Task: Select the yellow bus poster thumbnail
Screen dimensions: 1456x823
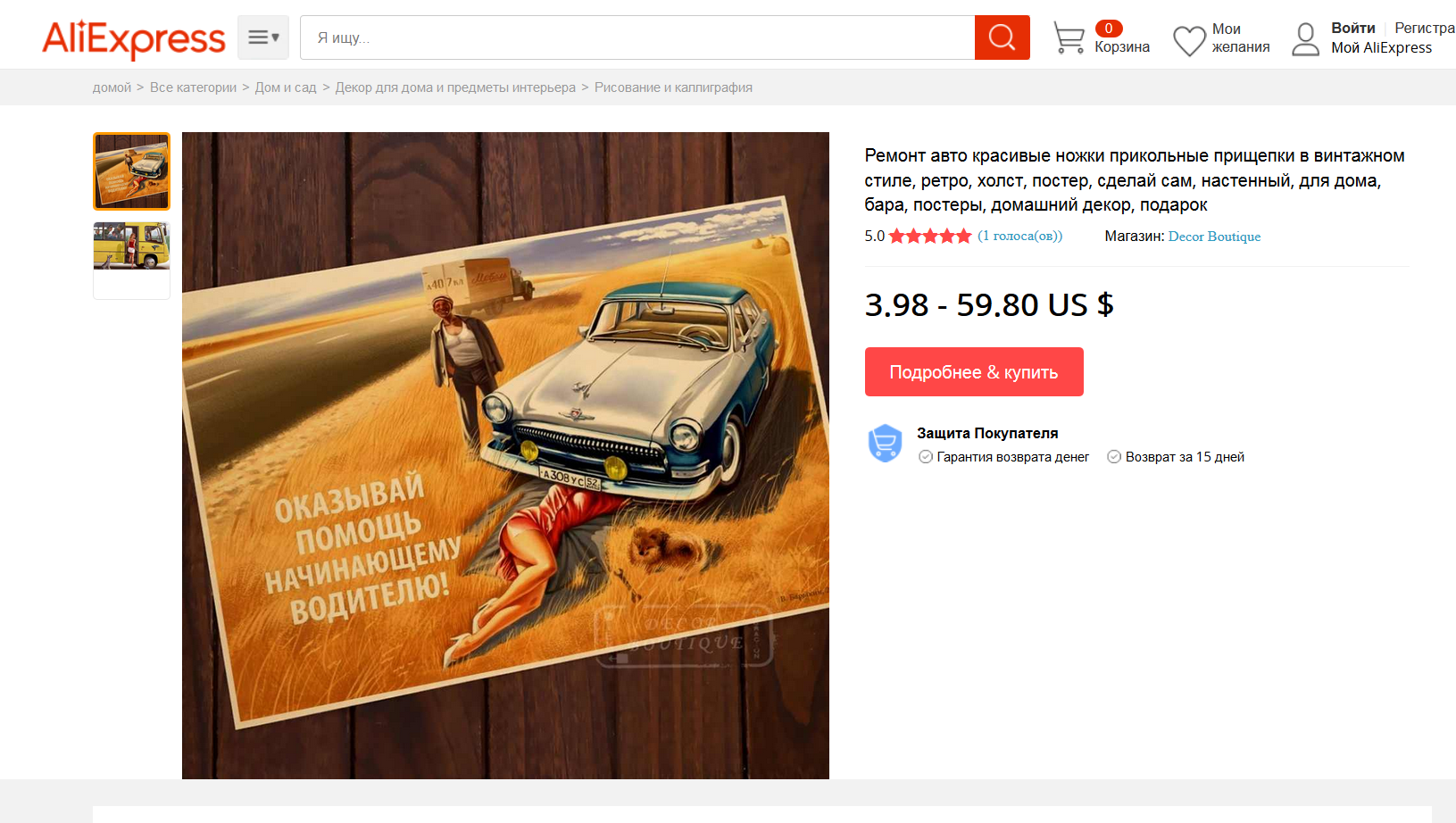Action: tap(132, 246)
